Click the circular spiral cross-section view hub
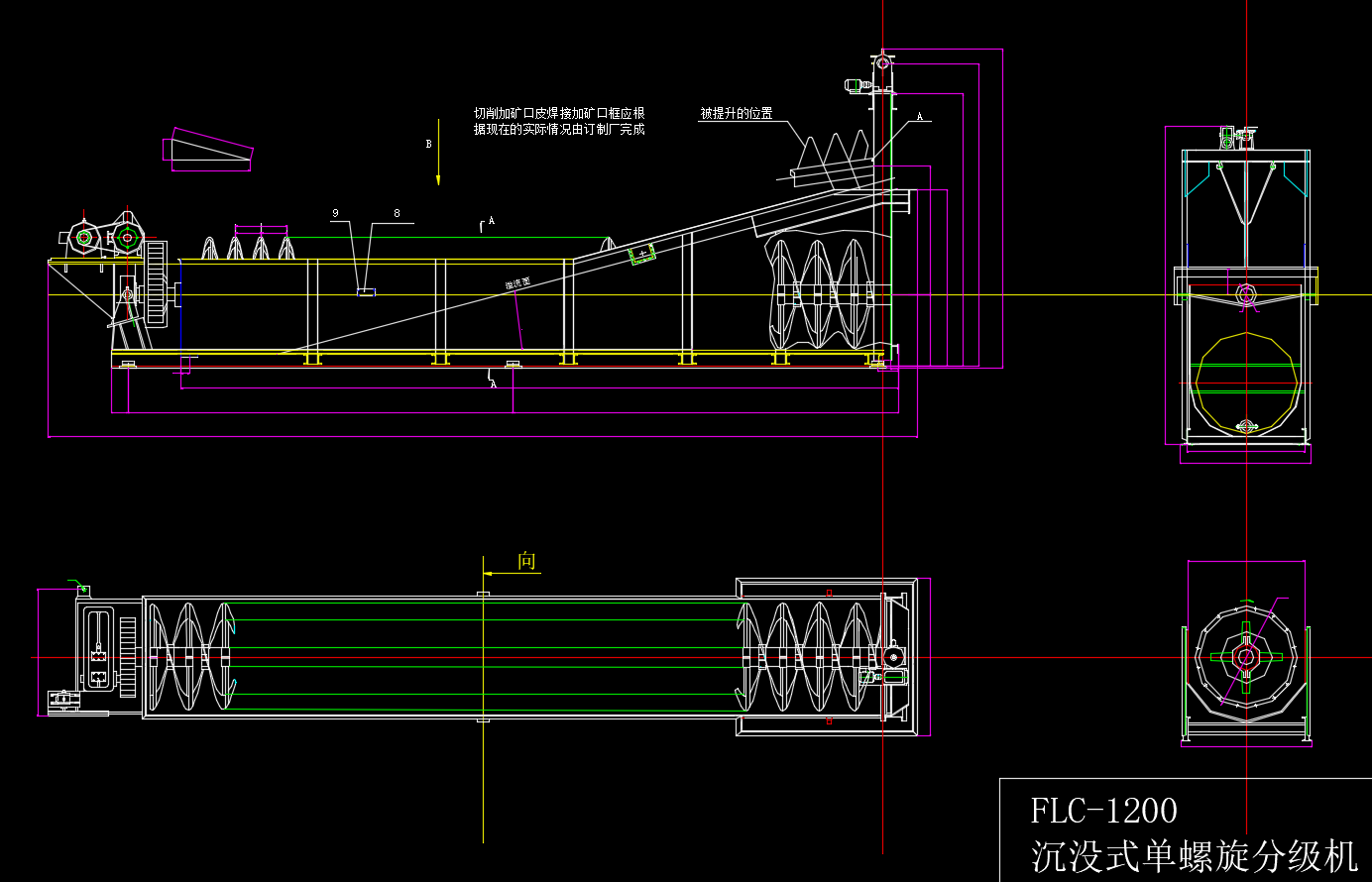Viewport: 1372px width, 882px height. point(1246,656)
